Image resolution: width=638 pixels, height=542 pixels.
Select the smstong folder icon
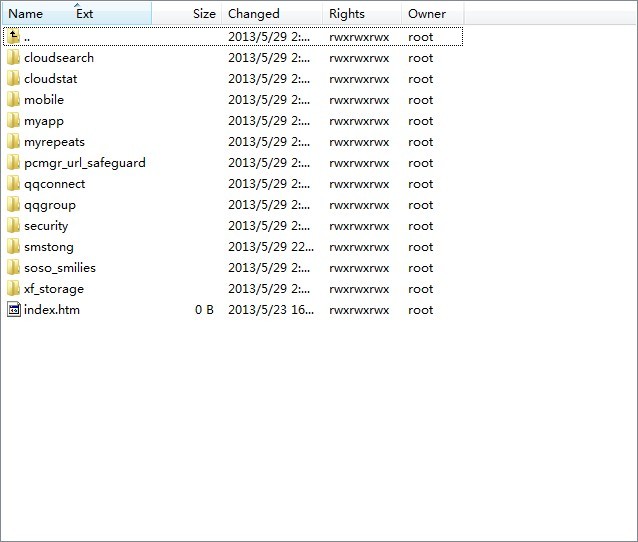point(13,247)
